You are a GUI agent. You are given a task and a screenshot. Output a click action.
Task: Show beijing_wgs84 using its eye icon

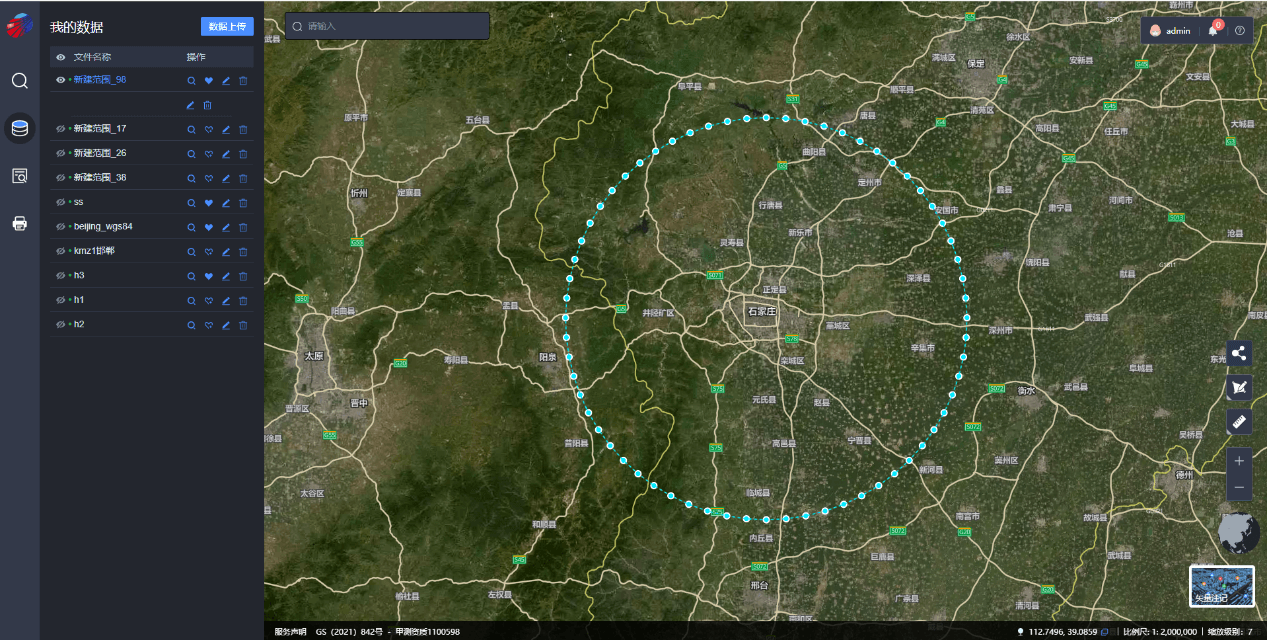point(60,227)
